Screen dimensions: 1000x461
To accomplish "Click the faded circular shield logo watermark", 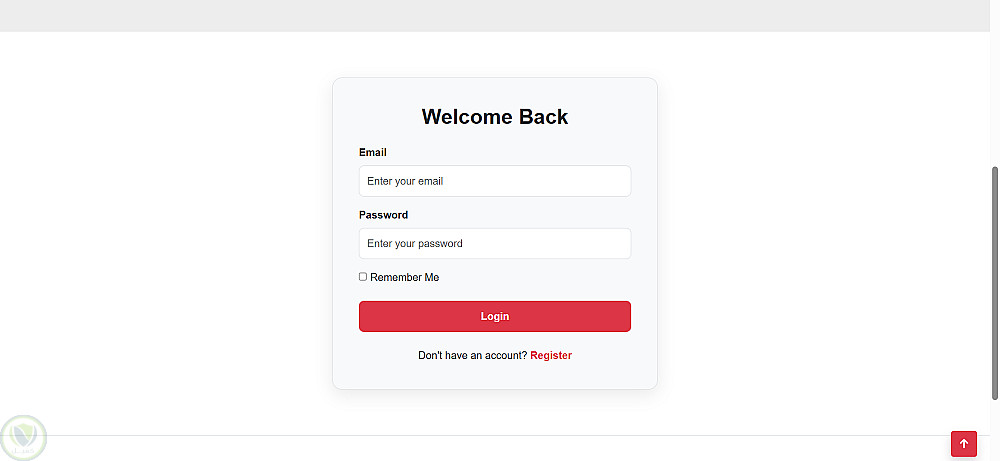I will [24, 438].
